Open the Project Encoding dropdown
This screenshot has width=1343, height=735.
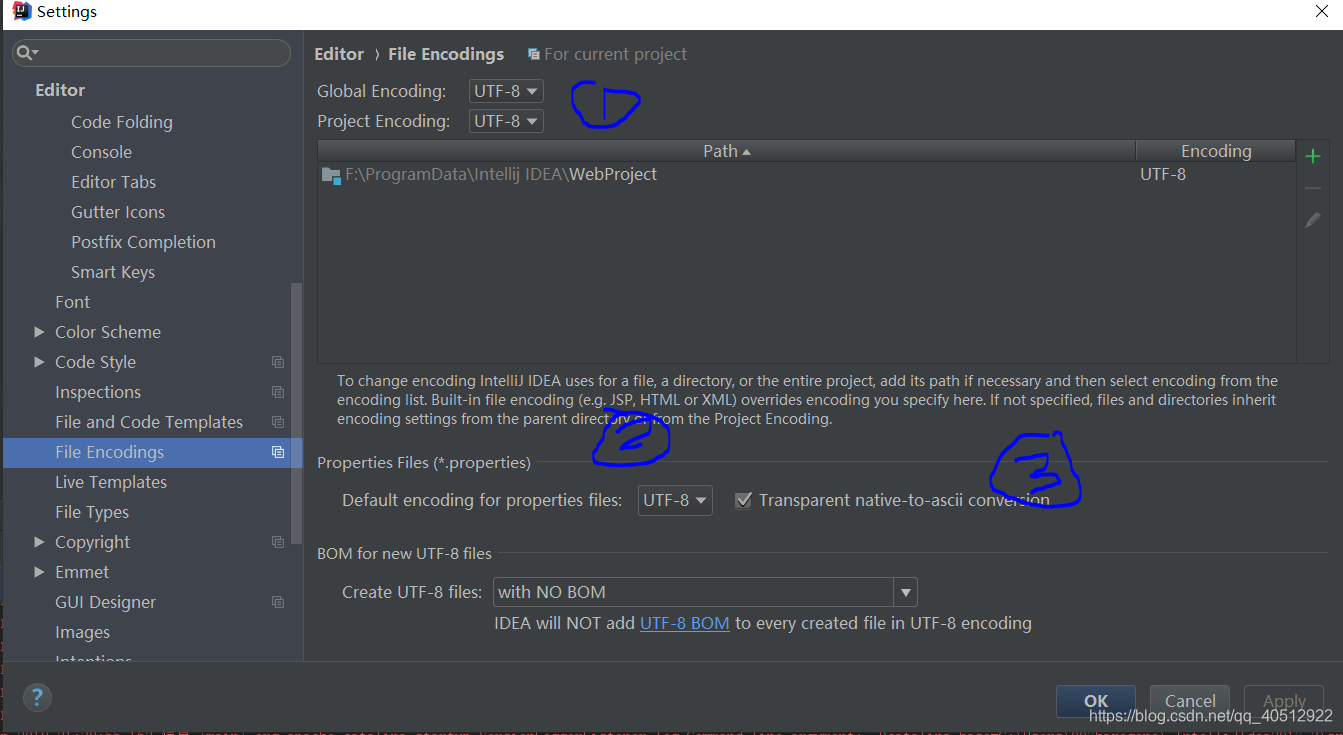tap(506, 121)
